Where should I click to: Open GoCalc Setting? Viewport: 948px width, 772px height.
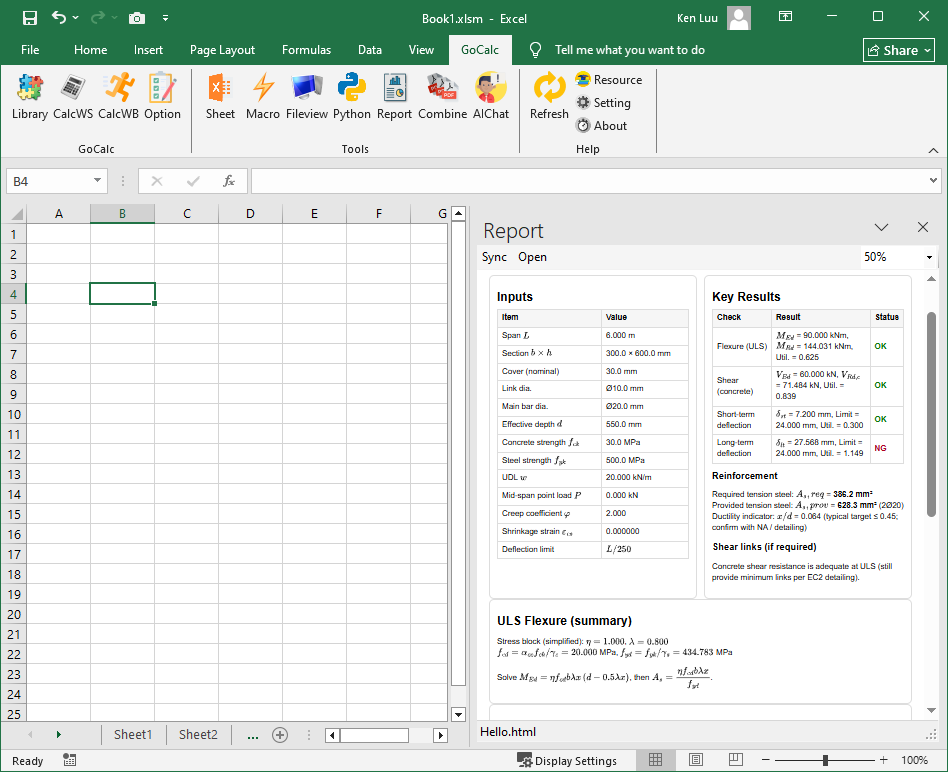603,103
